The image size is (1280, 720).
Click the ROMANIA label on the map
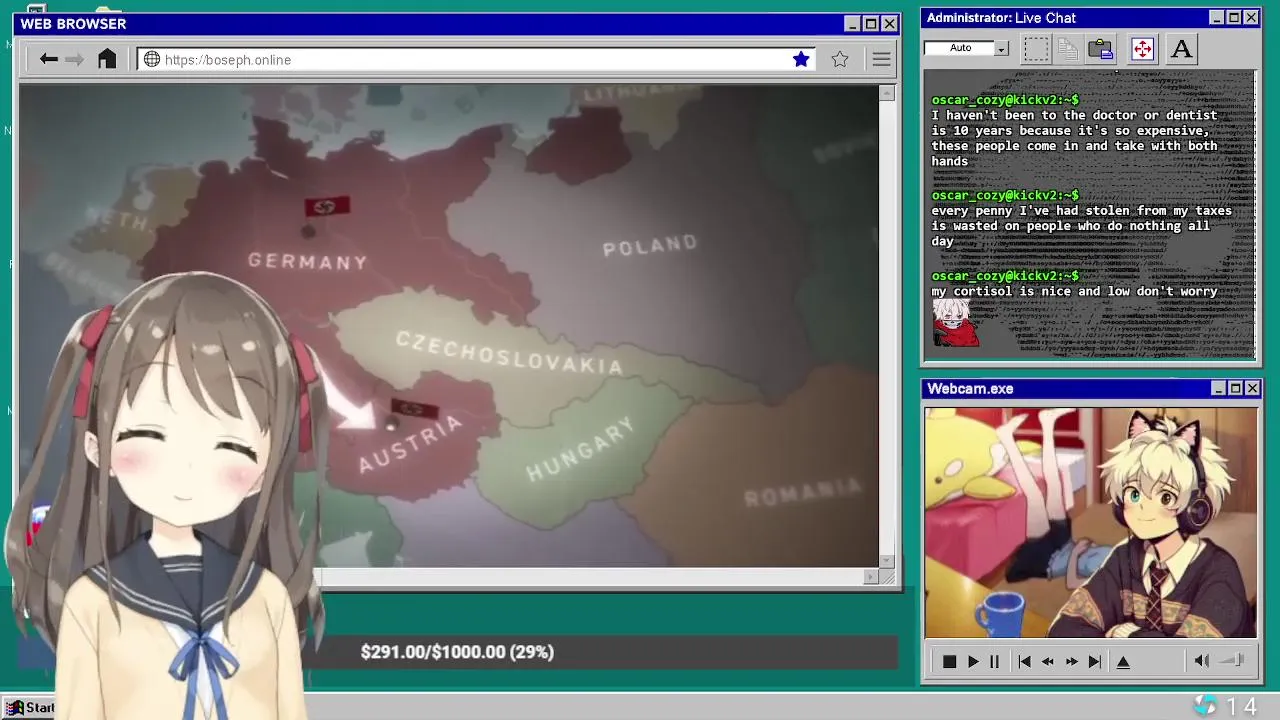click(803, 492)
